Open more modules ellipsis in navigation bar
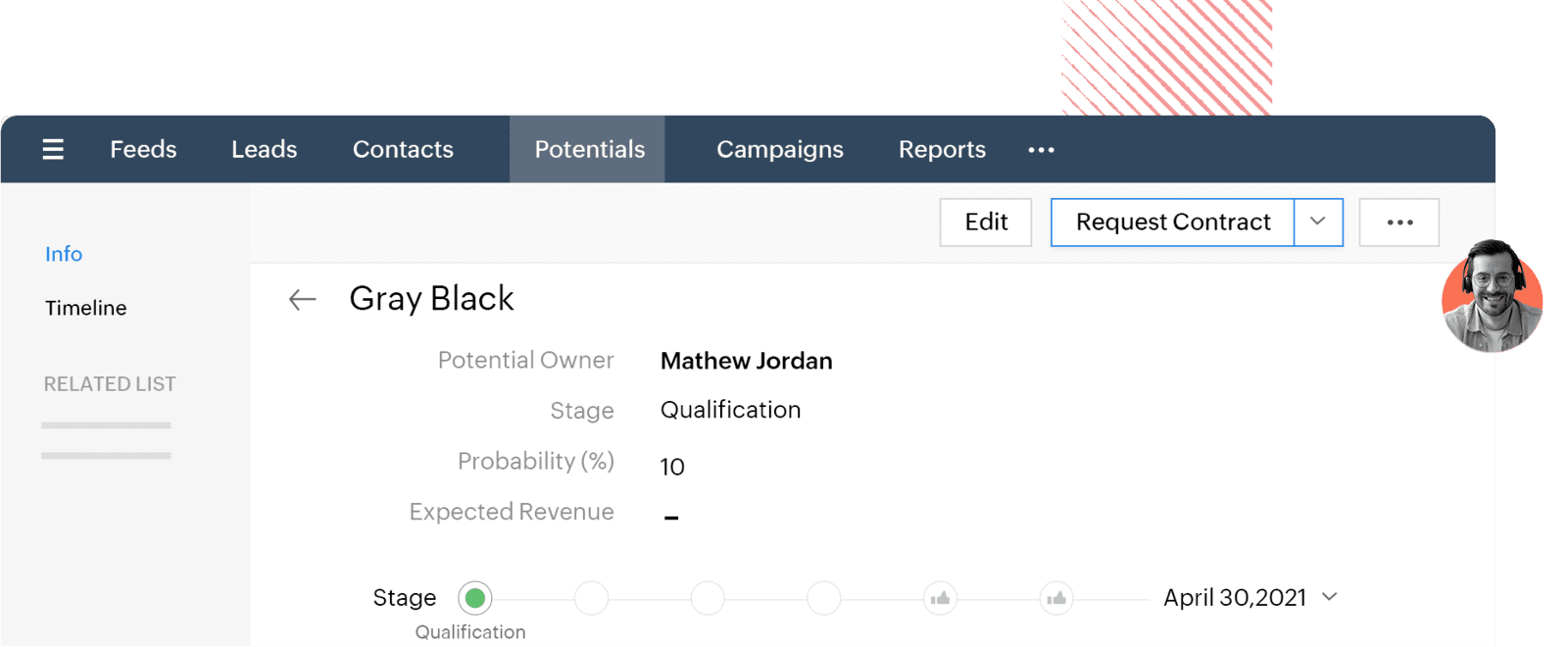1568x647 pixels. [1041, 150]
